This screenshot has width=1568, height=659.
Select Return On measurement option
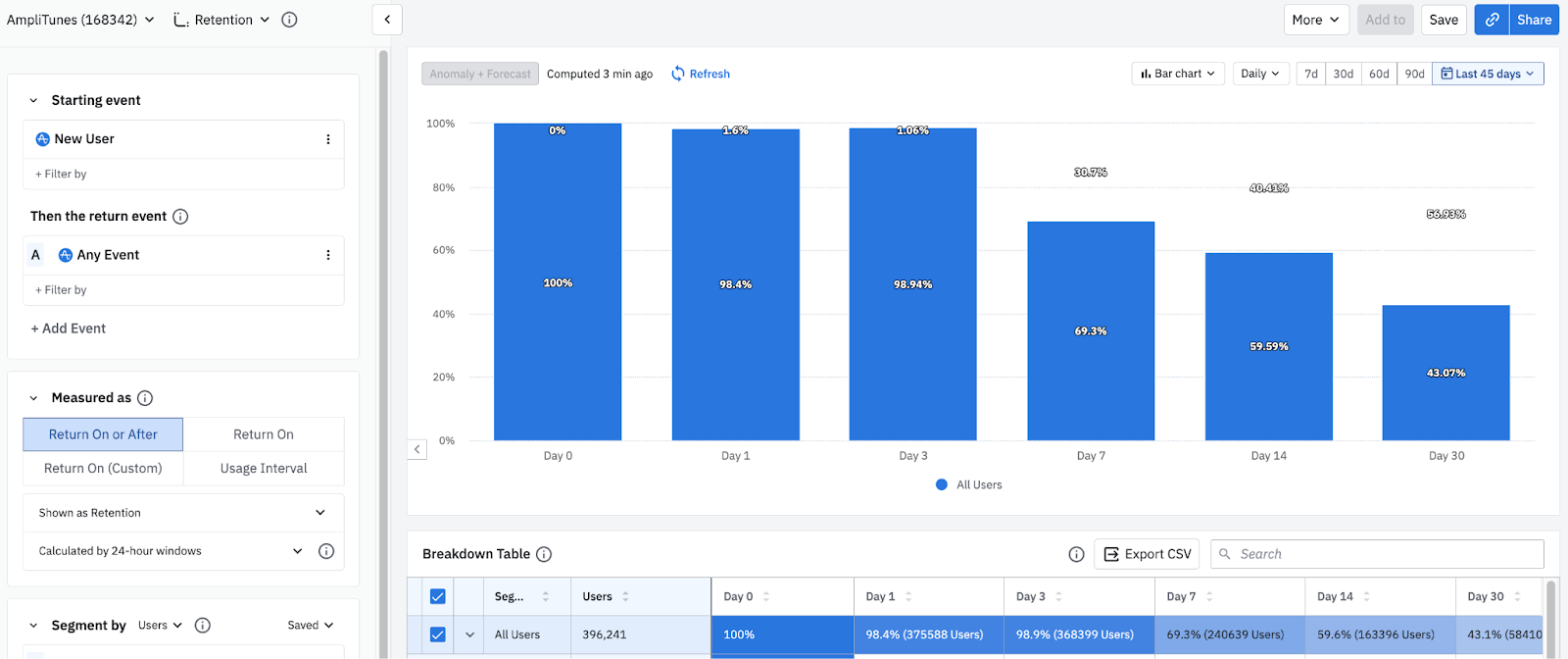(x=263, y=434)
